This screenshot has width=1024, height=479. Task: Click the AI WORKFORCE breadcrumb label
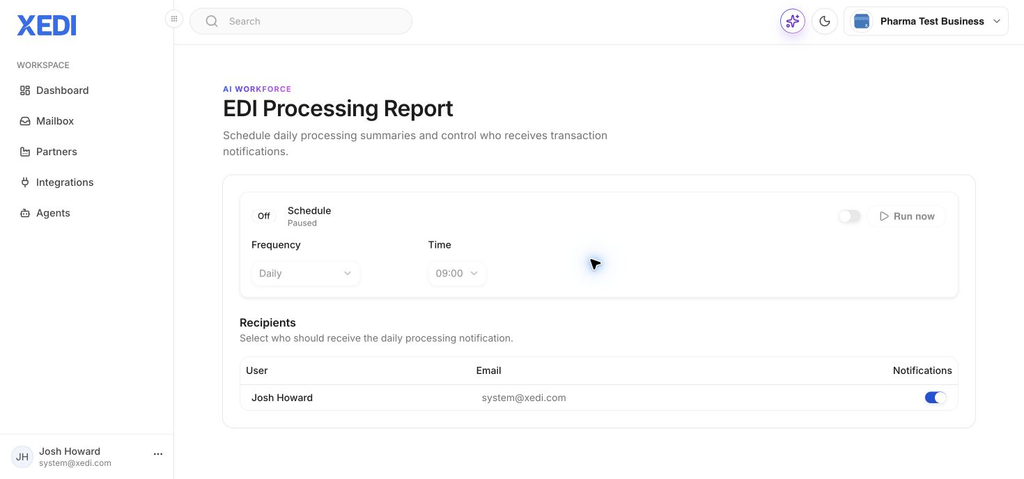(x=257, y=89)
